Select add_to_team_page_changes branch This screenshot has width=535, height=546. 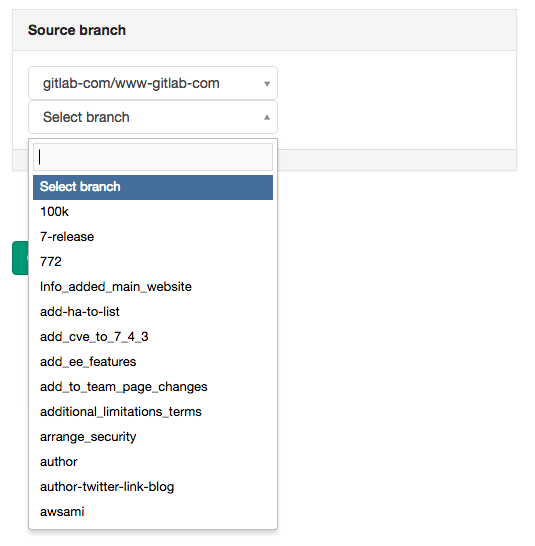[x=153, y=387]
